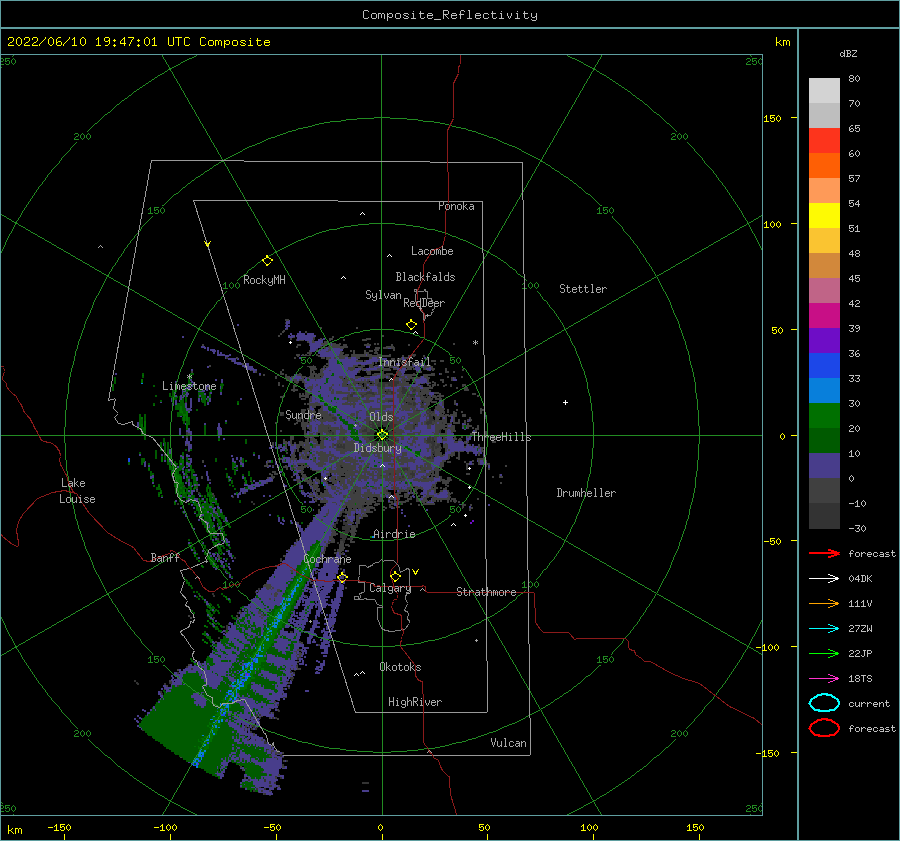Click the Drumheller city label
The height and width of the screenshot is (841, 900).
tap(586, 493)
